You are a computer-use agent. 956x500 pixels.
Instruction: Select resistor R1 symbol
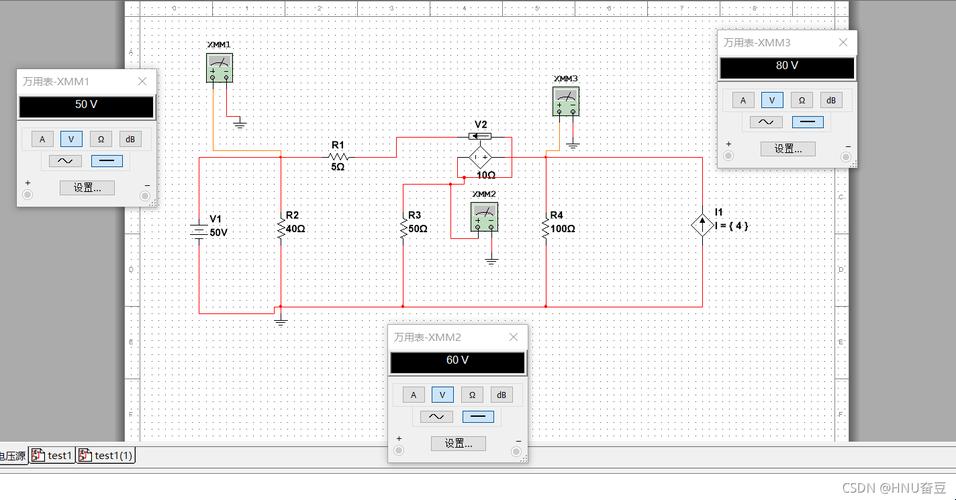pyautogui.click(x=338, y=157)
